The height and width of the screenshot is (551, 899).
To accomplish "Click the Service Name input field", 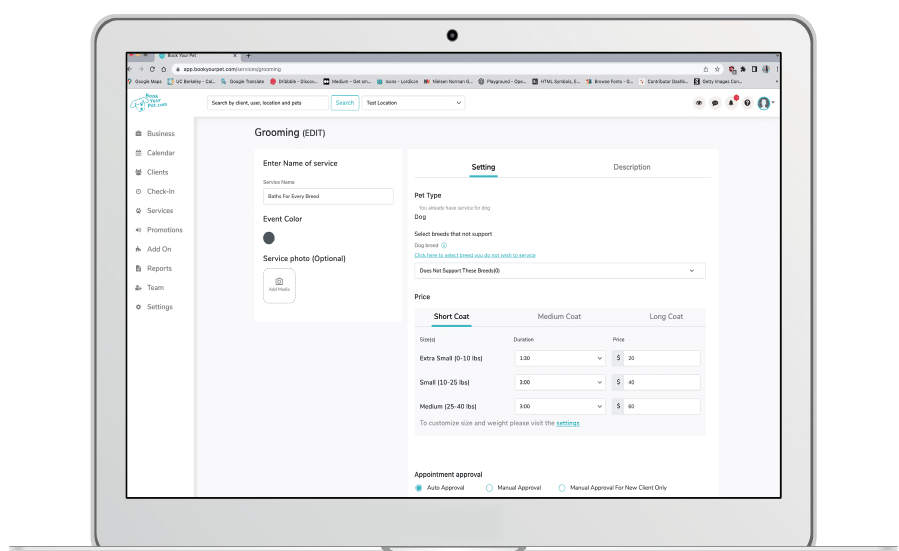I will [328, 197].
